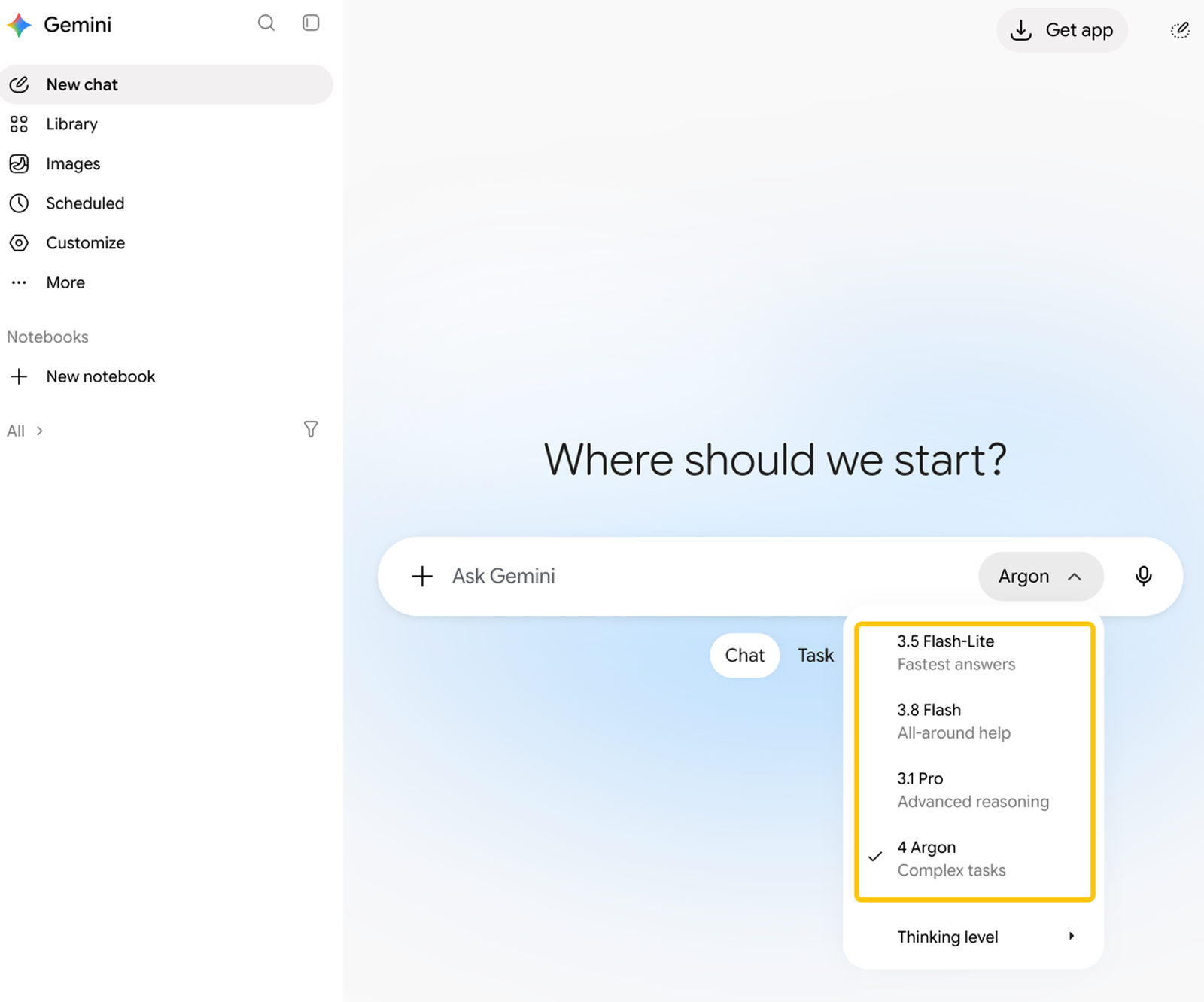Open Library from the sidebar
The height and width of the screenshot is (1002, 1204).
(x=166, y=124)
